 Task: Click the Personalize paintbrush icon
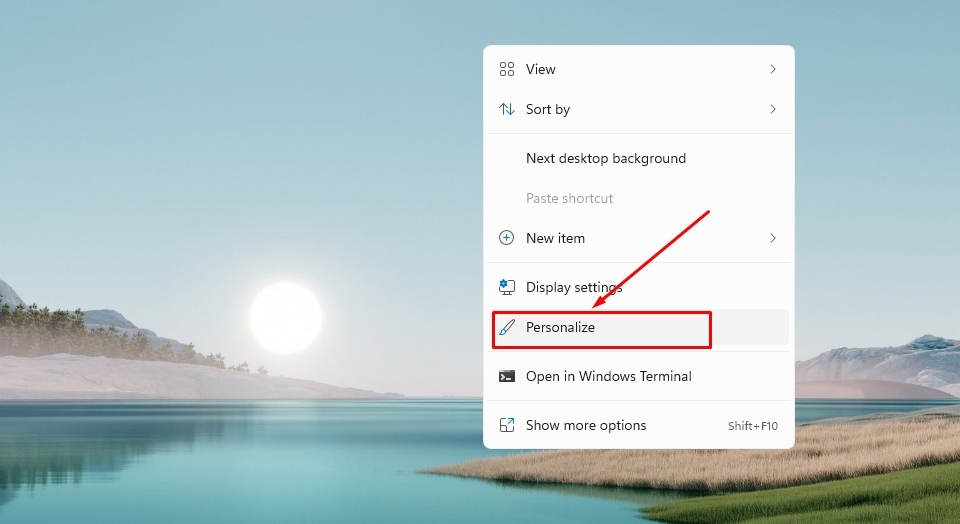pos(506,327)
